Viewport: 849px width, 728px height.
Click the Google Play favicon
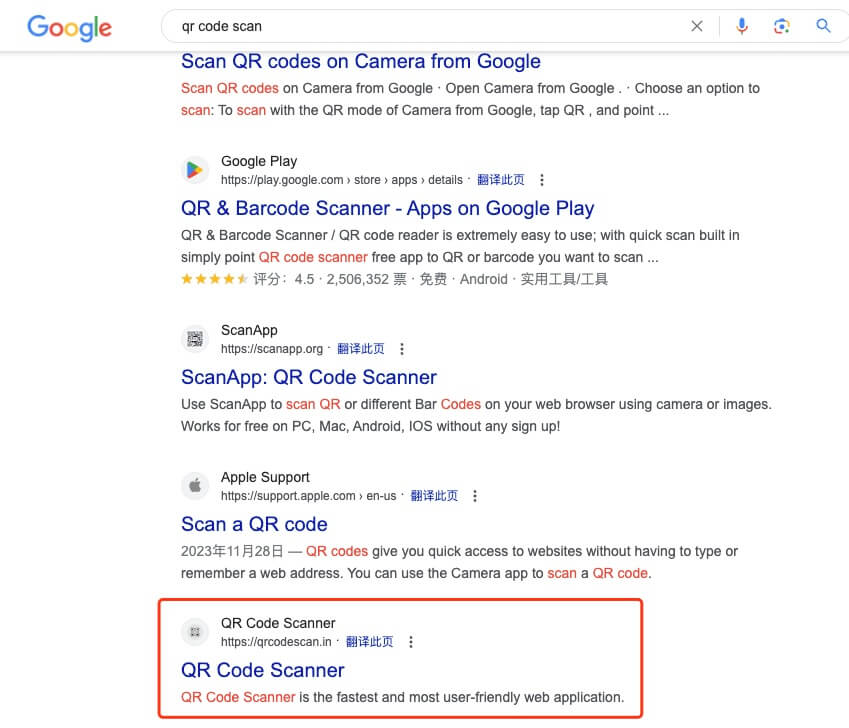tap(195, 170)
